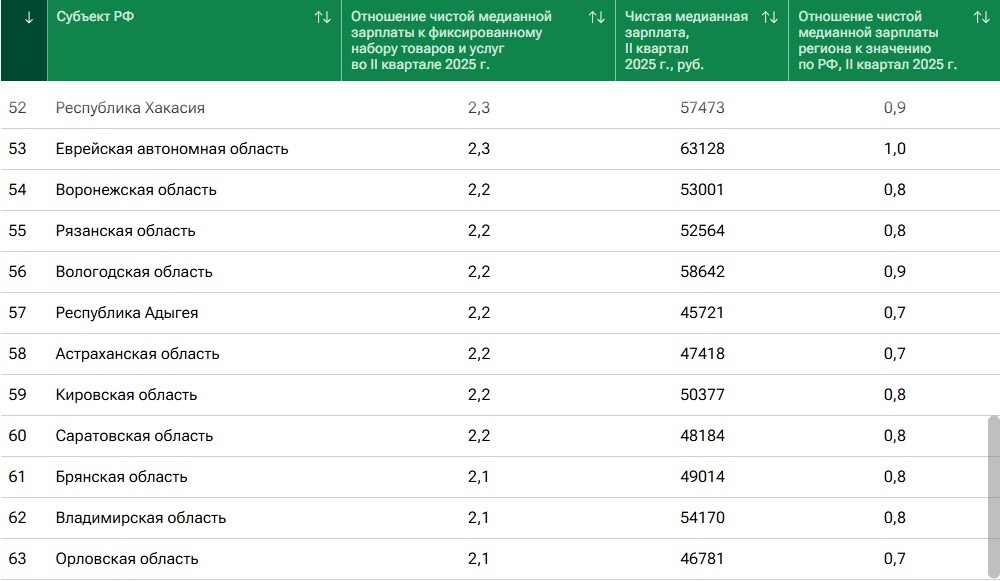Click Республика Адыгея region name
This screenshot has width=1000, height=581.
coord(127,313)
